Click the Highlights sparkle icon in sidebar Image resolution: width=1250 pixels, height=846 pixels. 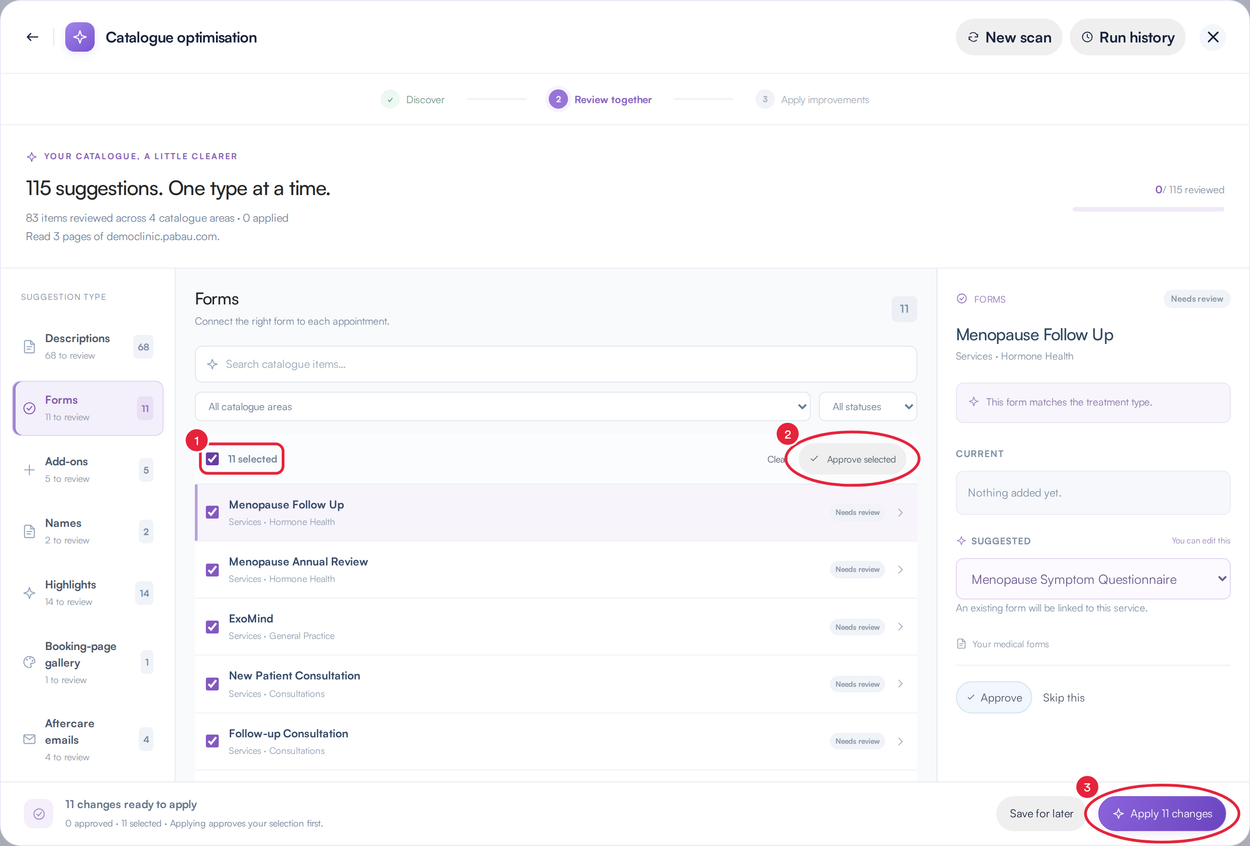point(29,593)
